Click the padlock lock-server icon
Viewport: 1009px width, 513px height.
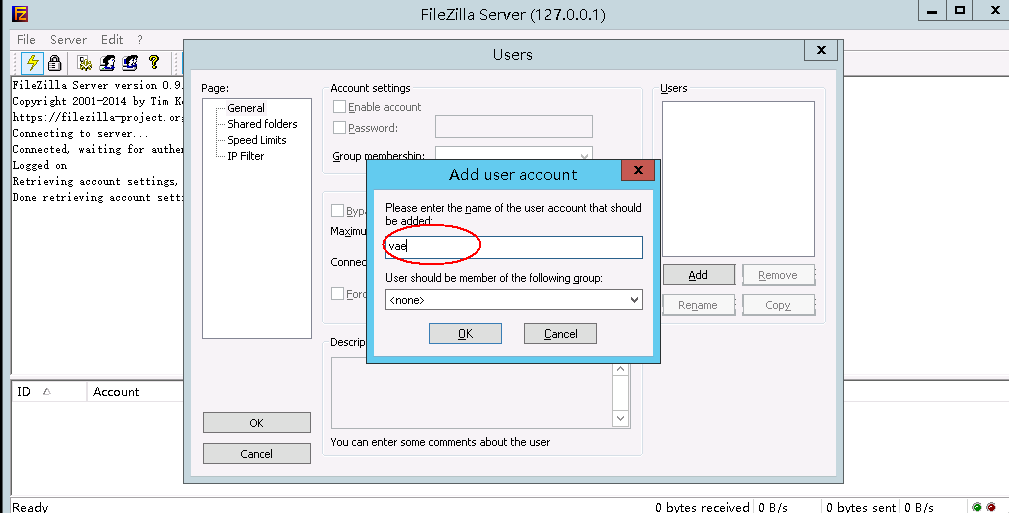point(54,63)
